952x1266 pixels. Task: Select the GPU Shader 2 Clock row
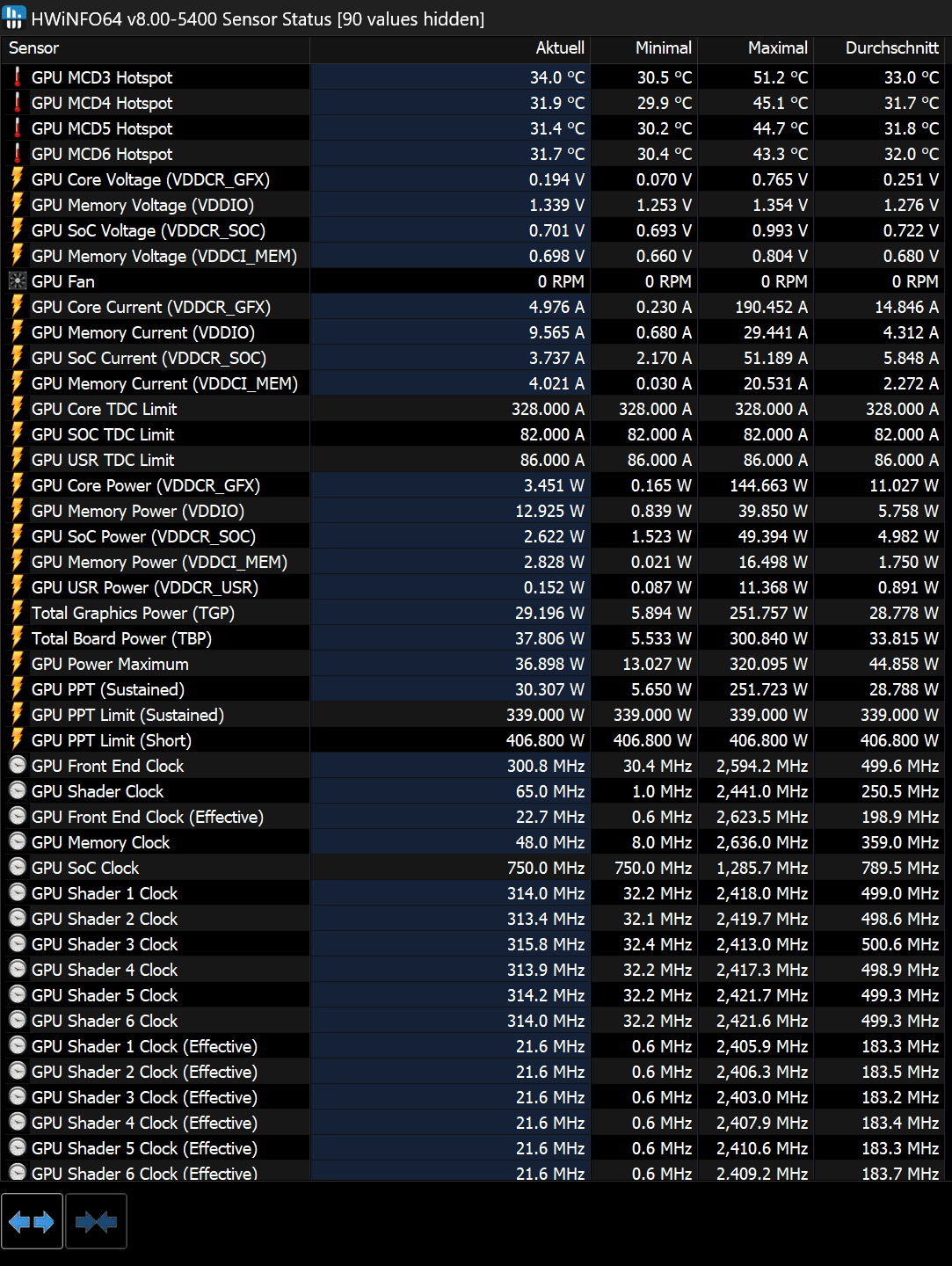pos(473,919)
